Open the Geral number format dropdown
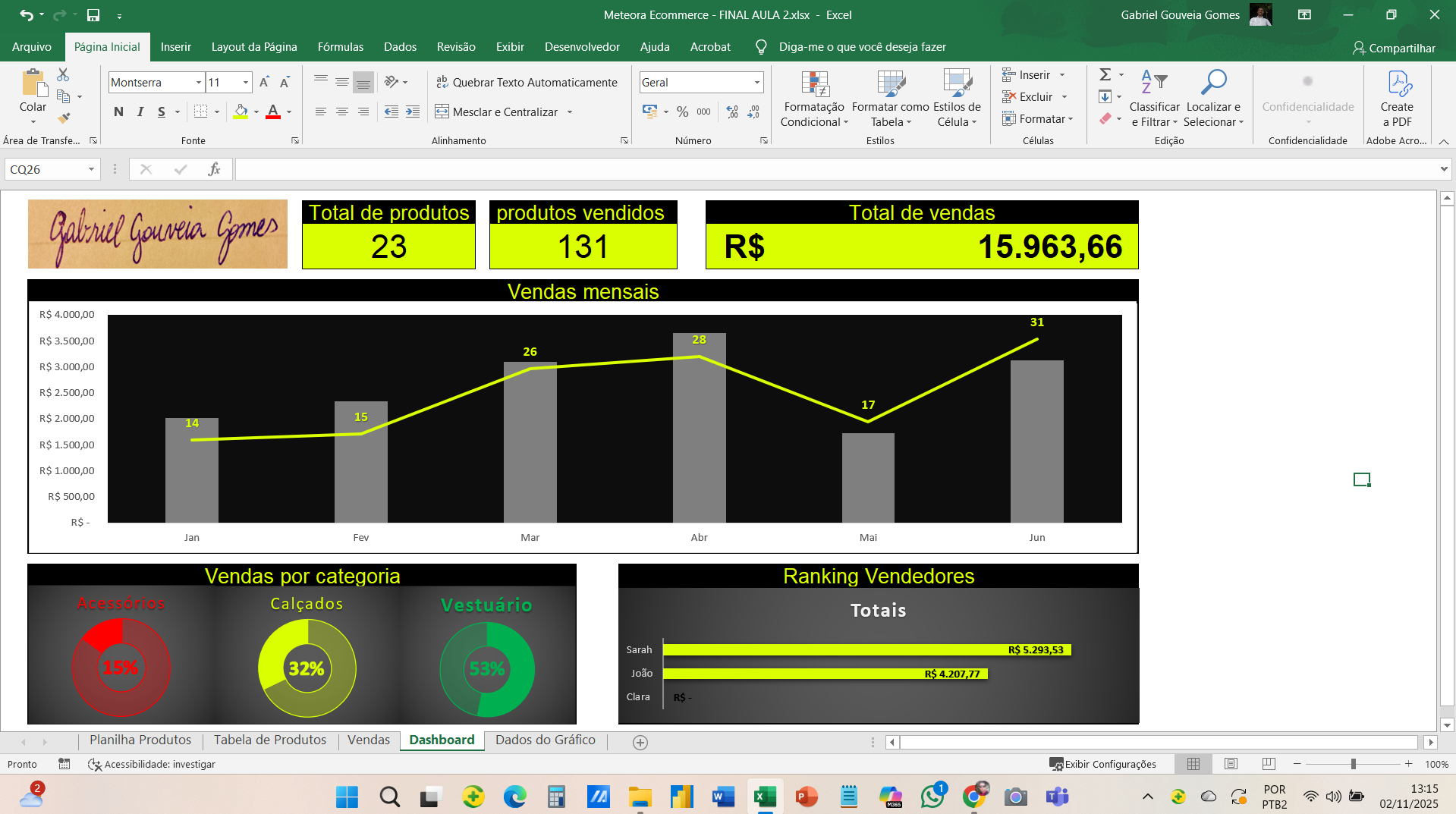Viewport: 1456px width, 814px height. [757, 82]
